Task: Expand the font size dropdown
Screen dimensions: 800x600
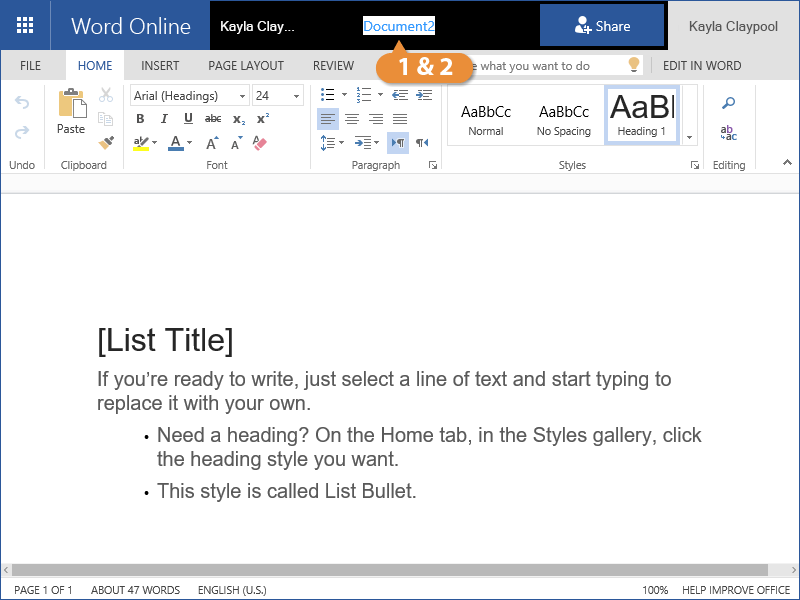Action: click(296, 96)
